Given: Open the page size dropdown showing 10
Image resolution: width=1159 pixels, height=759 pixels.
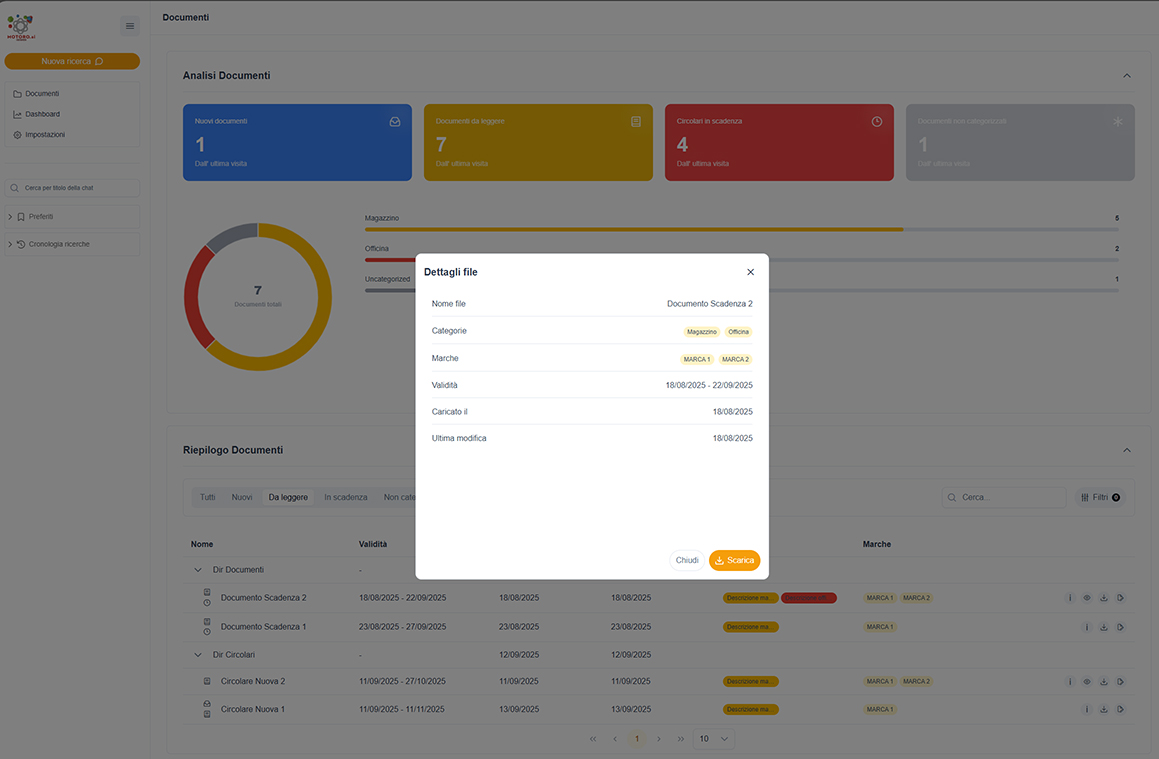Looking at the screenshot, I should tap(714, 738).
